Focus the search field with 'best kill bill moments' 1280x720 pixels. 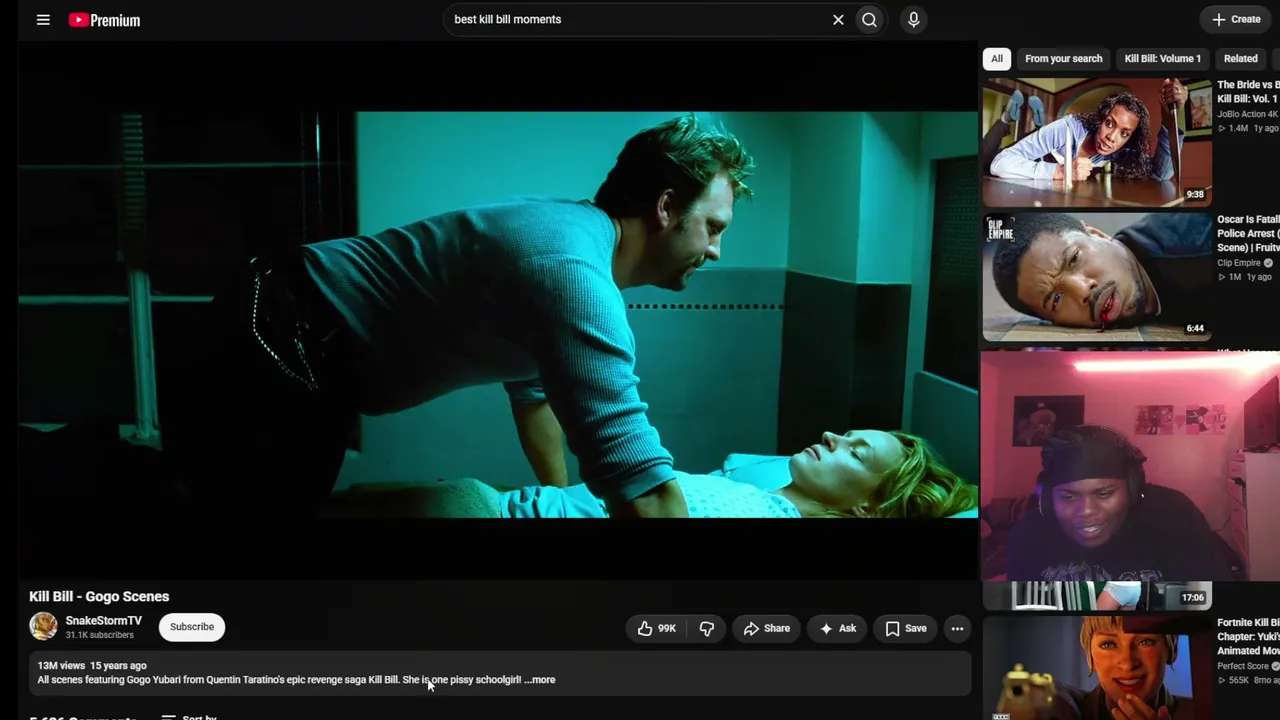click(640, 19)
